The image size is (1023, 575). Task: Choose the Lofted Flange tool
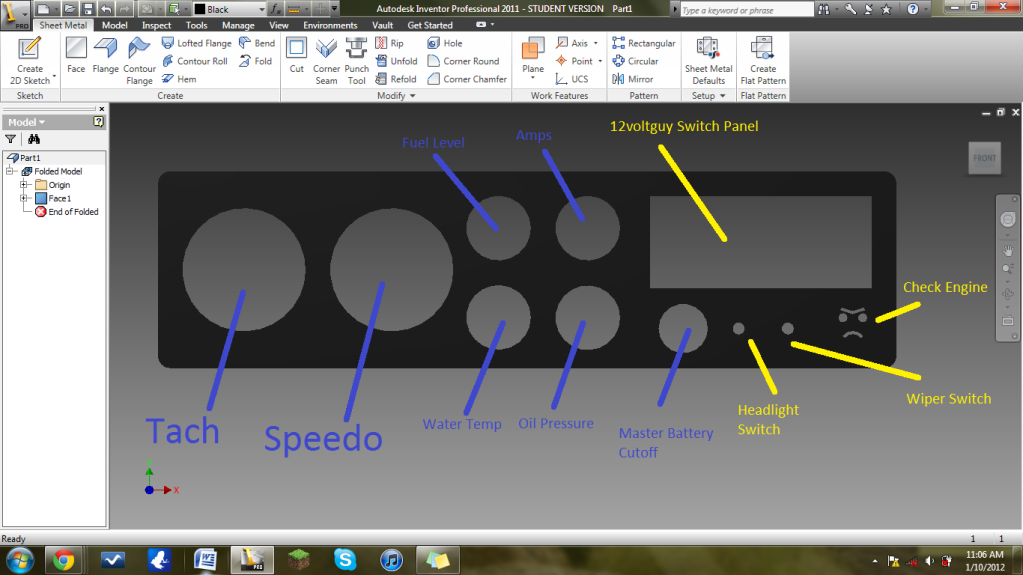pyautogui.click(x=196, y=43)
